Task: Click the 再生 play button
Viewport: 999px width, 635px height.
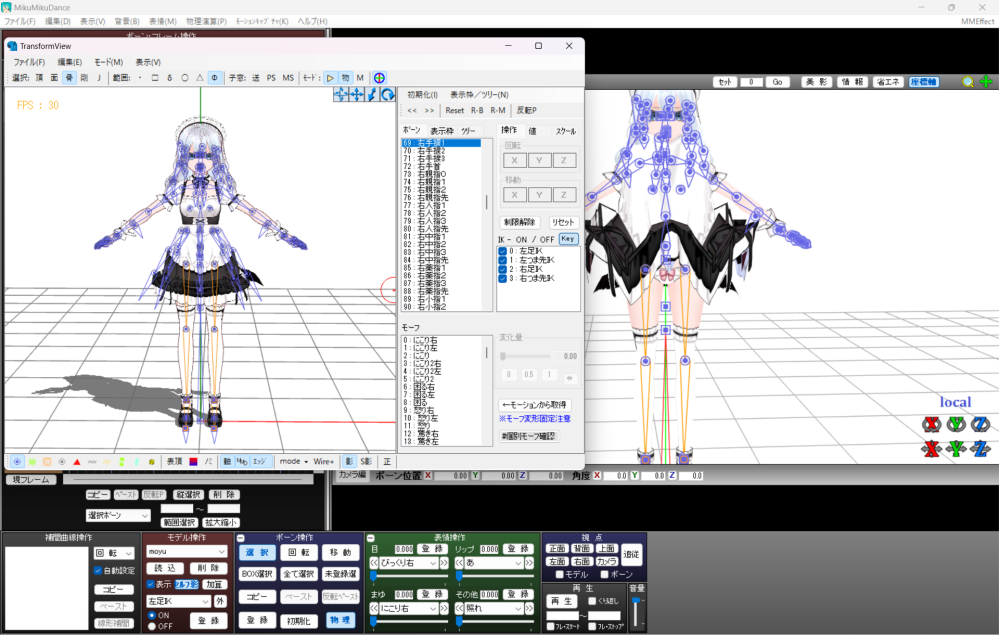Action: tap(561, 601)
